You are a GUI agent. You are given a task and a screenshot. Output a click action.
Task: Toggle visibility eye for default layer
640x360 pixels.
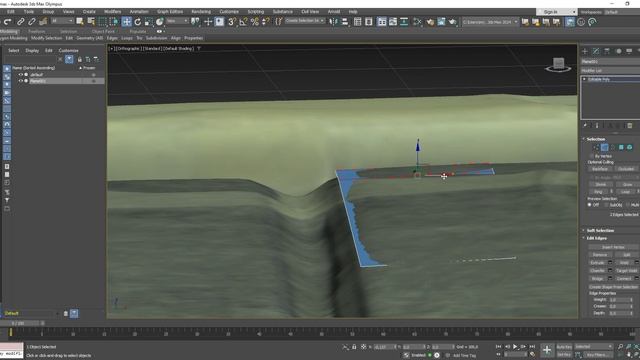click(x=20, y=75)
